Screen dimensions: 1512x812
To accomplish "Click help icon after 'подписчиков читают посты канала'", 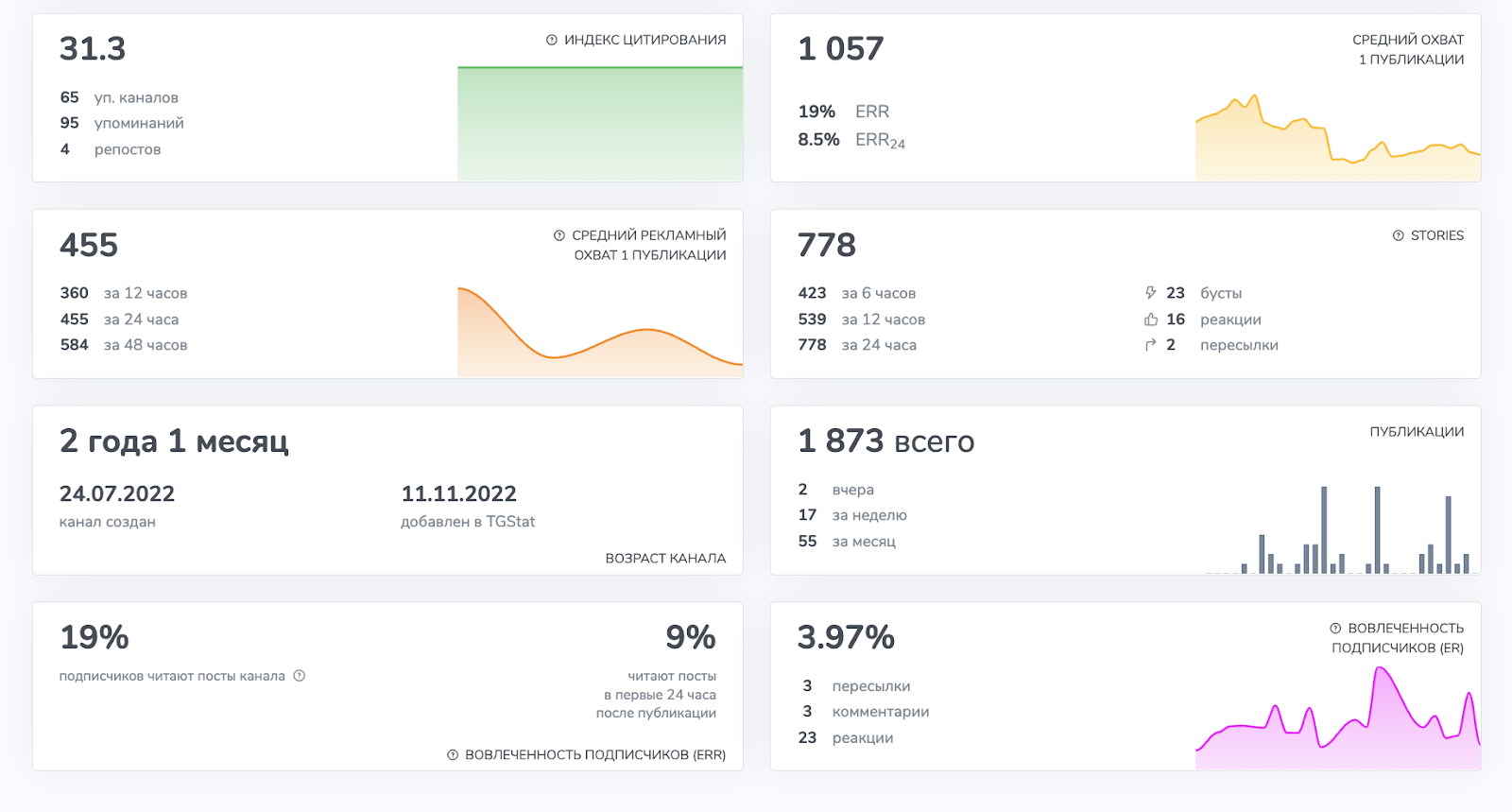I will (300, 676).
